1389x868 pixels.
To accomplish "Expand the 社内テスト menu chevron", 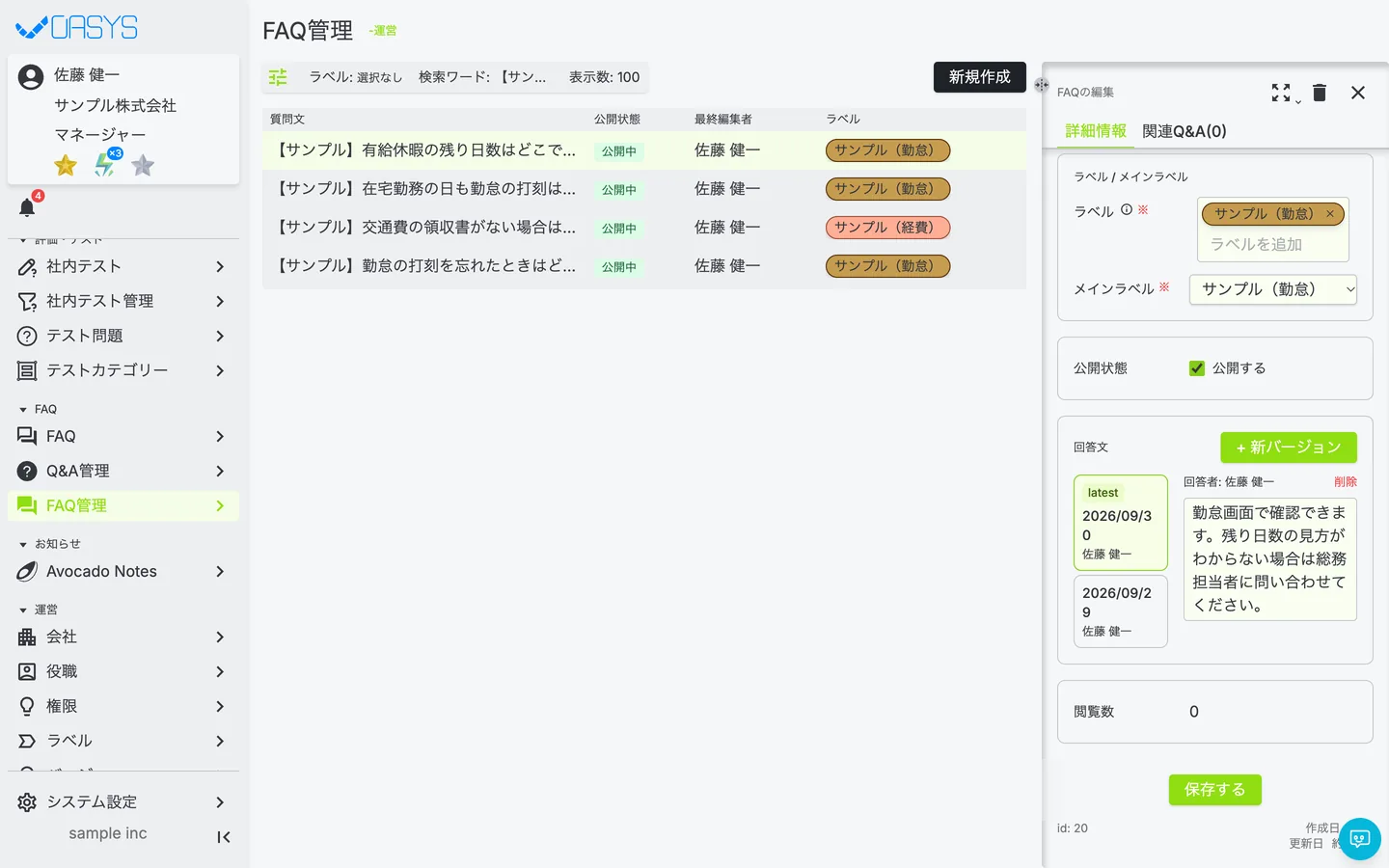I will point(220,267).
